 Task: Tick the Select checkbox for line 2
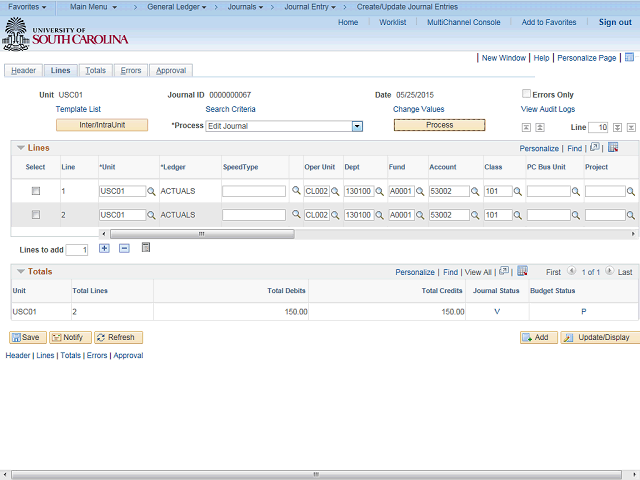pyautogui.click(x=36, y=215)
